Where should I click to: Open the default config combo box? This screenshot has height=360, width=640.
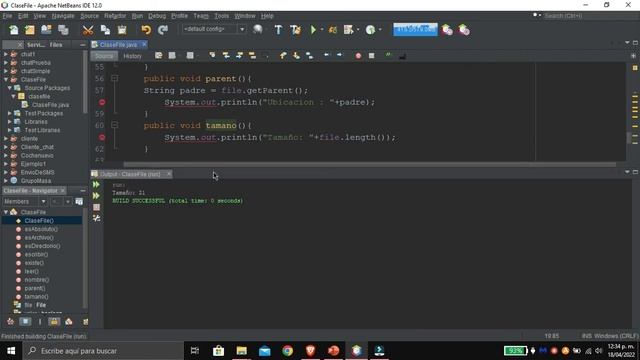pyautogui.click(x=214, y=29)
